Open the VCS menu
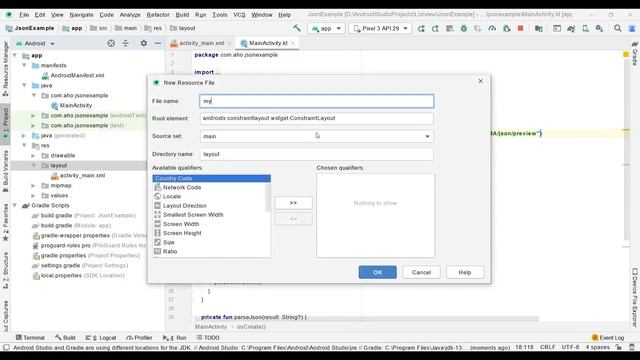Screen dimensions: 640x360 pos(239,15)
